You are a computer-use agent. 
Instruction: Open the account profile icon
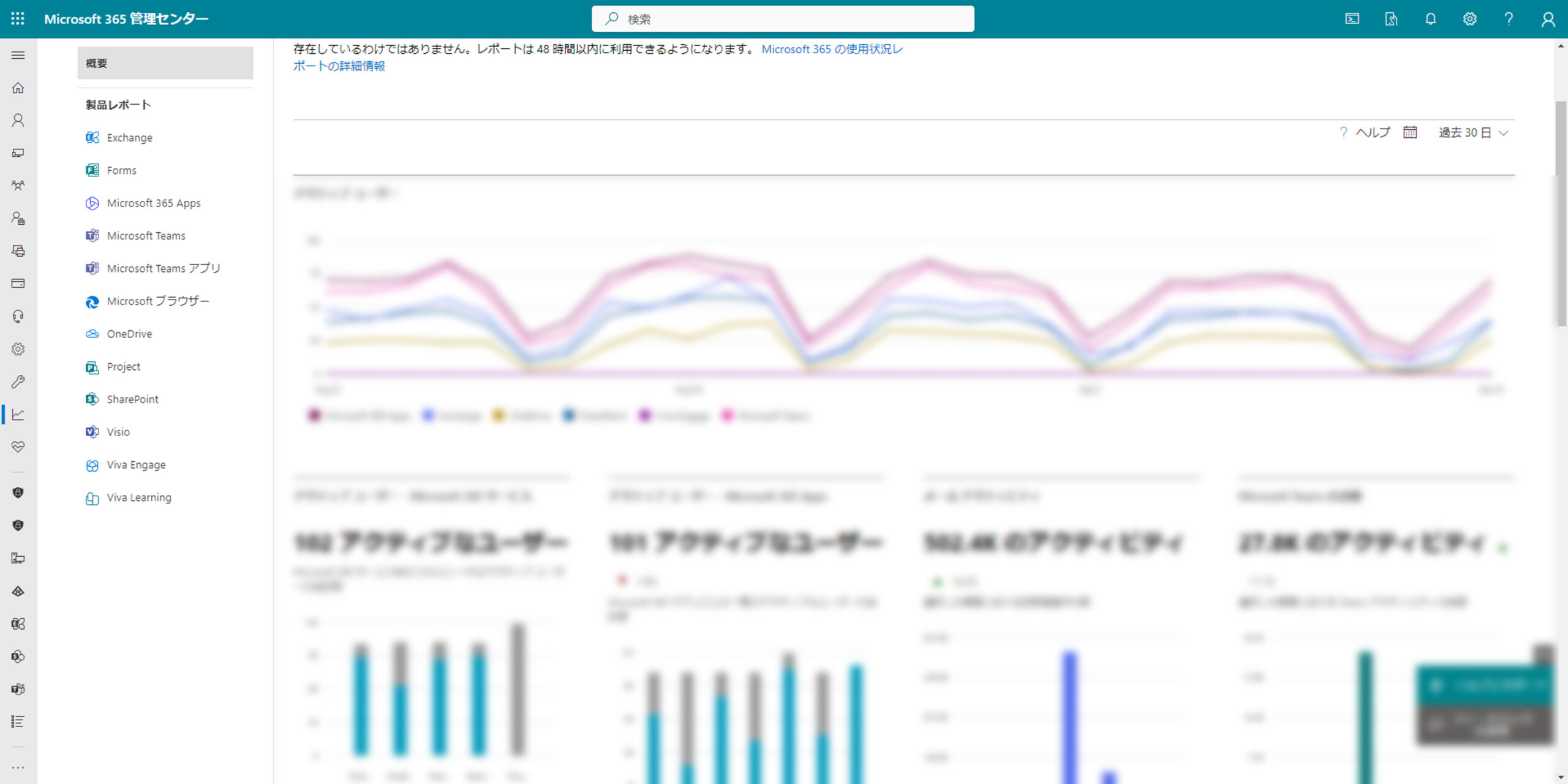[1548, 19]
